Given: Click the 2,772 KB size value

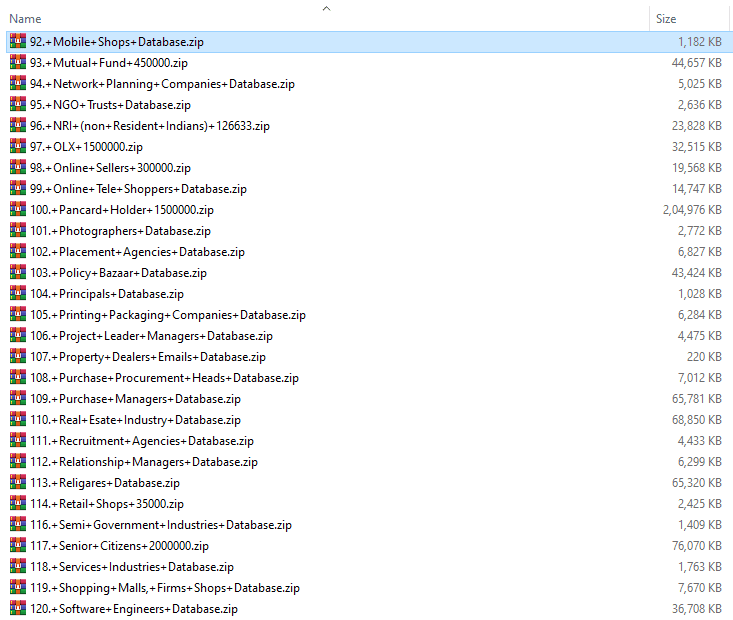Looking at the screenshot, I should click(x=700, y=231).
